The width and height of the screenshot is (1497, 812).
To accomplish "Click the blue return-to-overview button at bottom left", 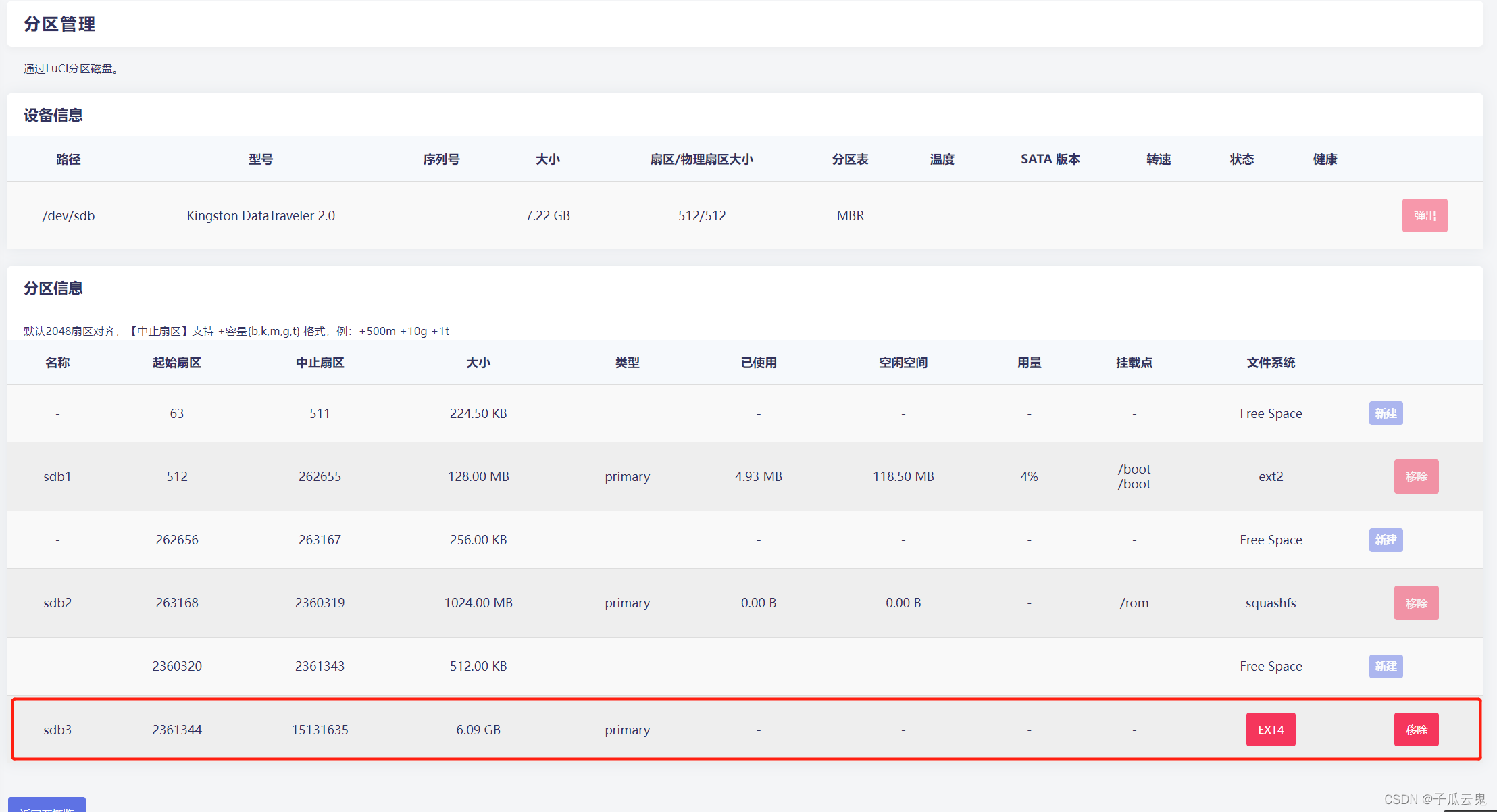I will (47, 805).
